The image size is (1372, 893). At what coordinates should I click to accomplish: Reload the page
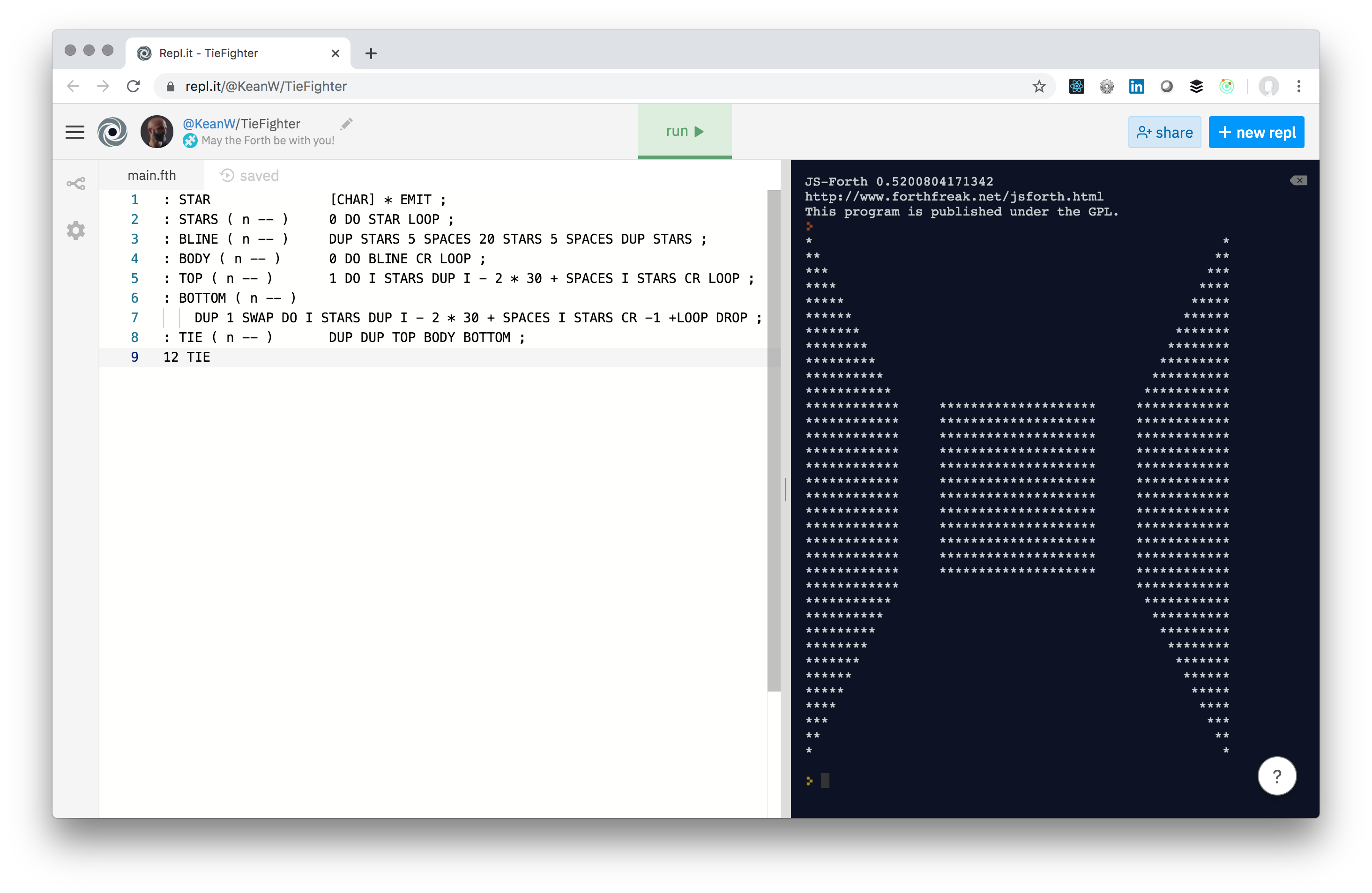pos(133,87)
